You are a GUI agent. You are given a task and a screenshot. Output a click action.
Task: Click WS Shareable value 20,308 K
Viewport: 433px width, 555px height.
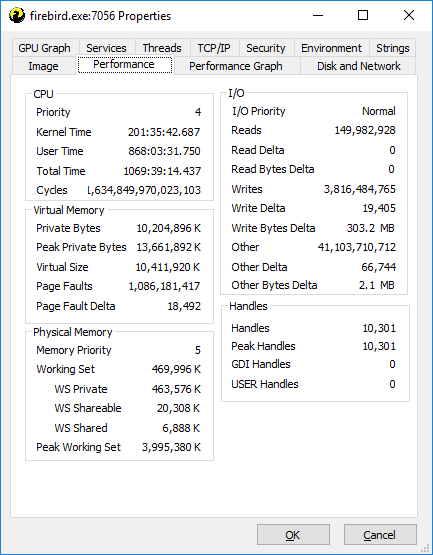178,408
